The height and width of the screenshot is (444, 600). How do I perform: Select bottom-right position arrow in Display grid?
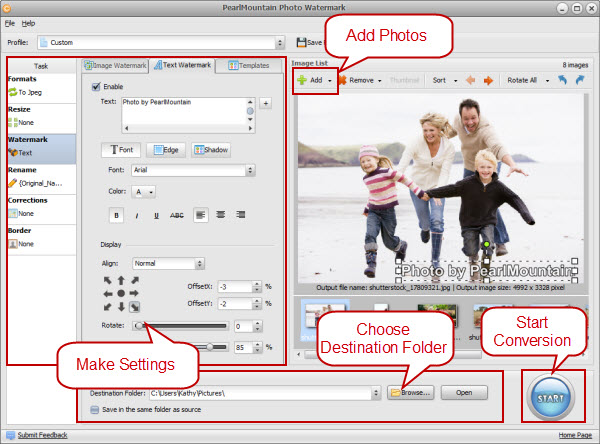135,306
